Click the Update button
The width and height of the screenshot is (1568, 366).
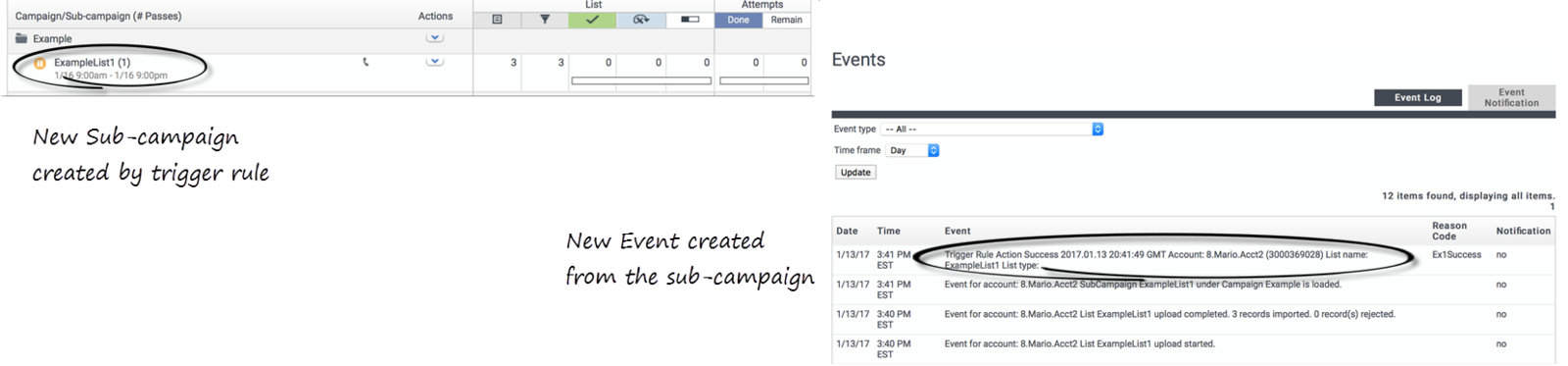click(856, 172)
